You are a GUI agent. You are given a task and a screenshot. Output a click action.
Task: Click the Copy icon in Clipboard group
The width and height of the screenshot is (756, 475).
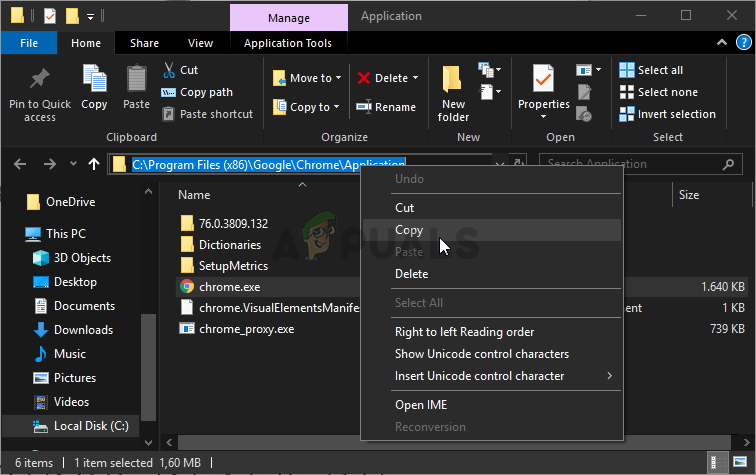[x=94, y=78]
